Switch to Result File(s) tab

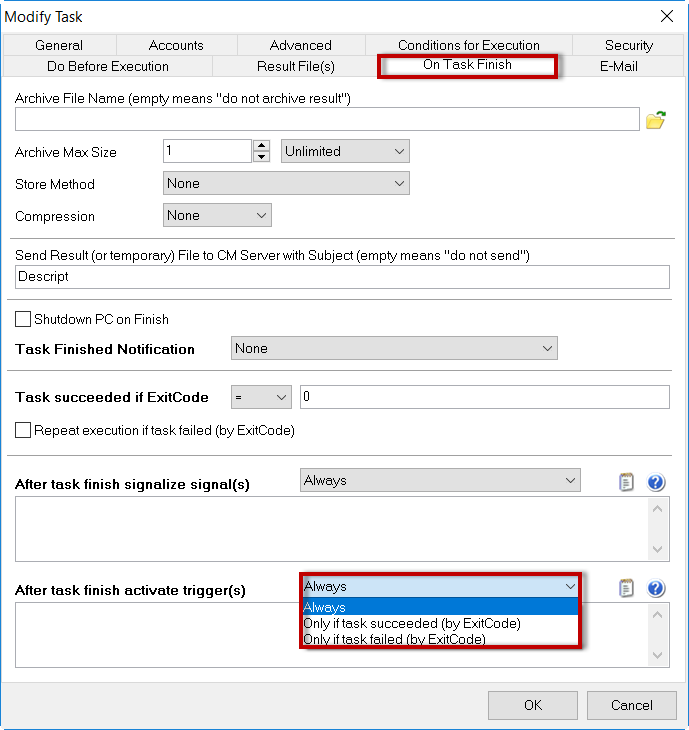(296, 66)
